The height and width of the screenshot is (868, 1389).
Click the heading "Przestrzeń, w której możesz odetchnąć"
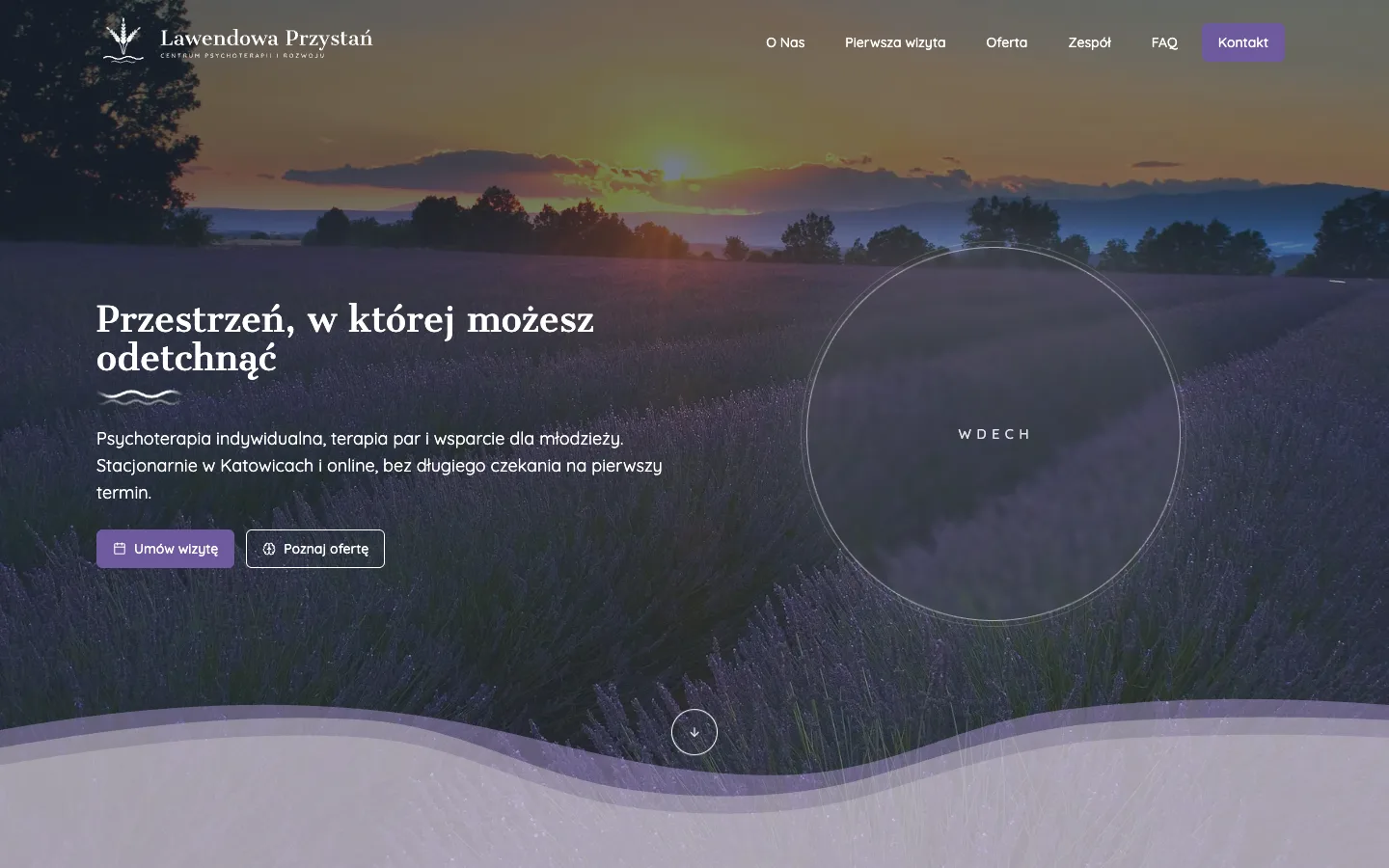(x=345, y=338)
